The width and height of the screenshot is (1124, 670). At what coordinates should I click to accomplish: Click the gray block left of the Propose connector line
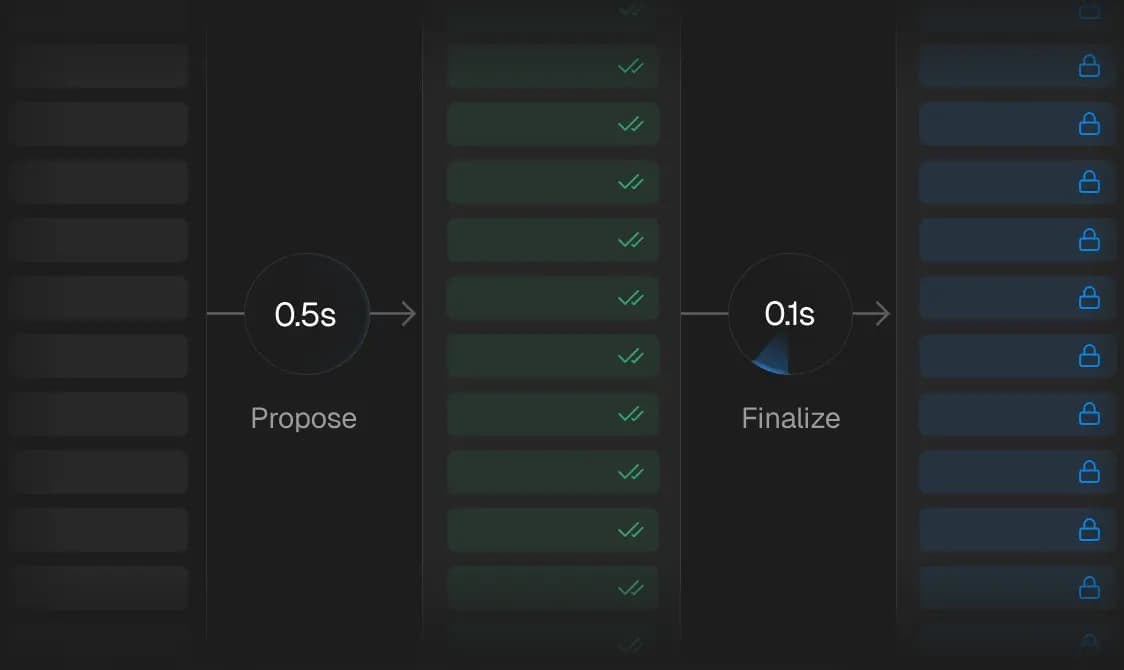point(100,298)
